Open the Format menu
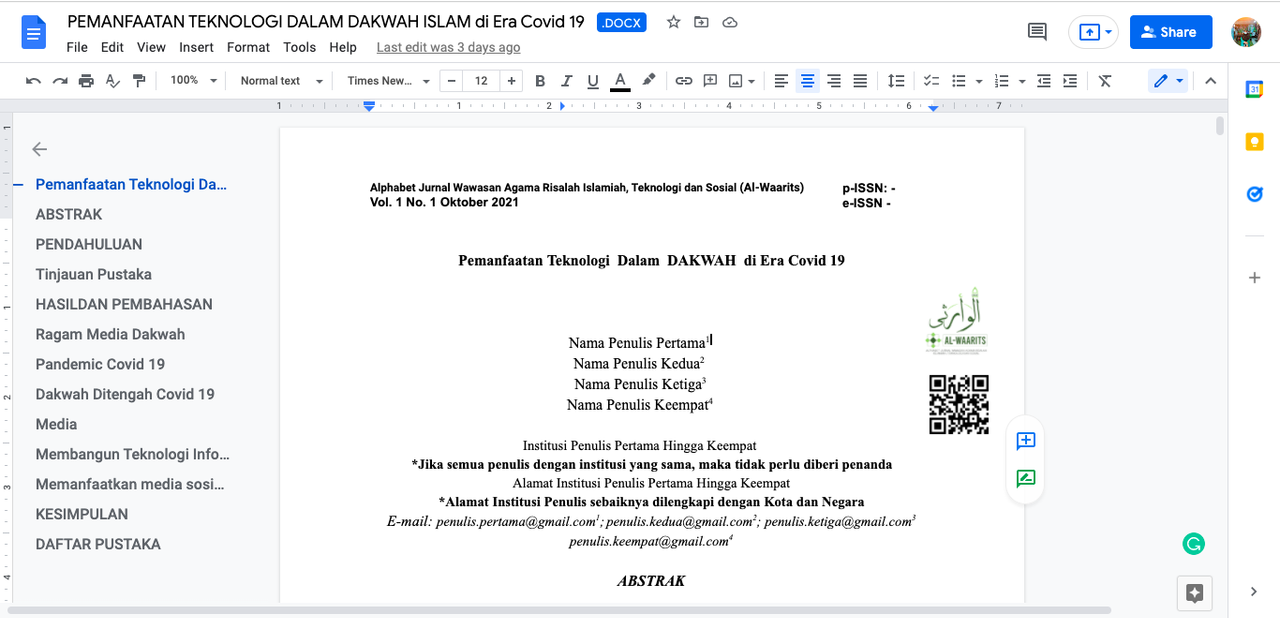Image resolution: width=1280 pixels, height=618 pixels. coord(248,47)
